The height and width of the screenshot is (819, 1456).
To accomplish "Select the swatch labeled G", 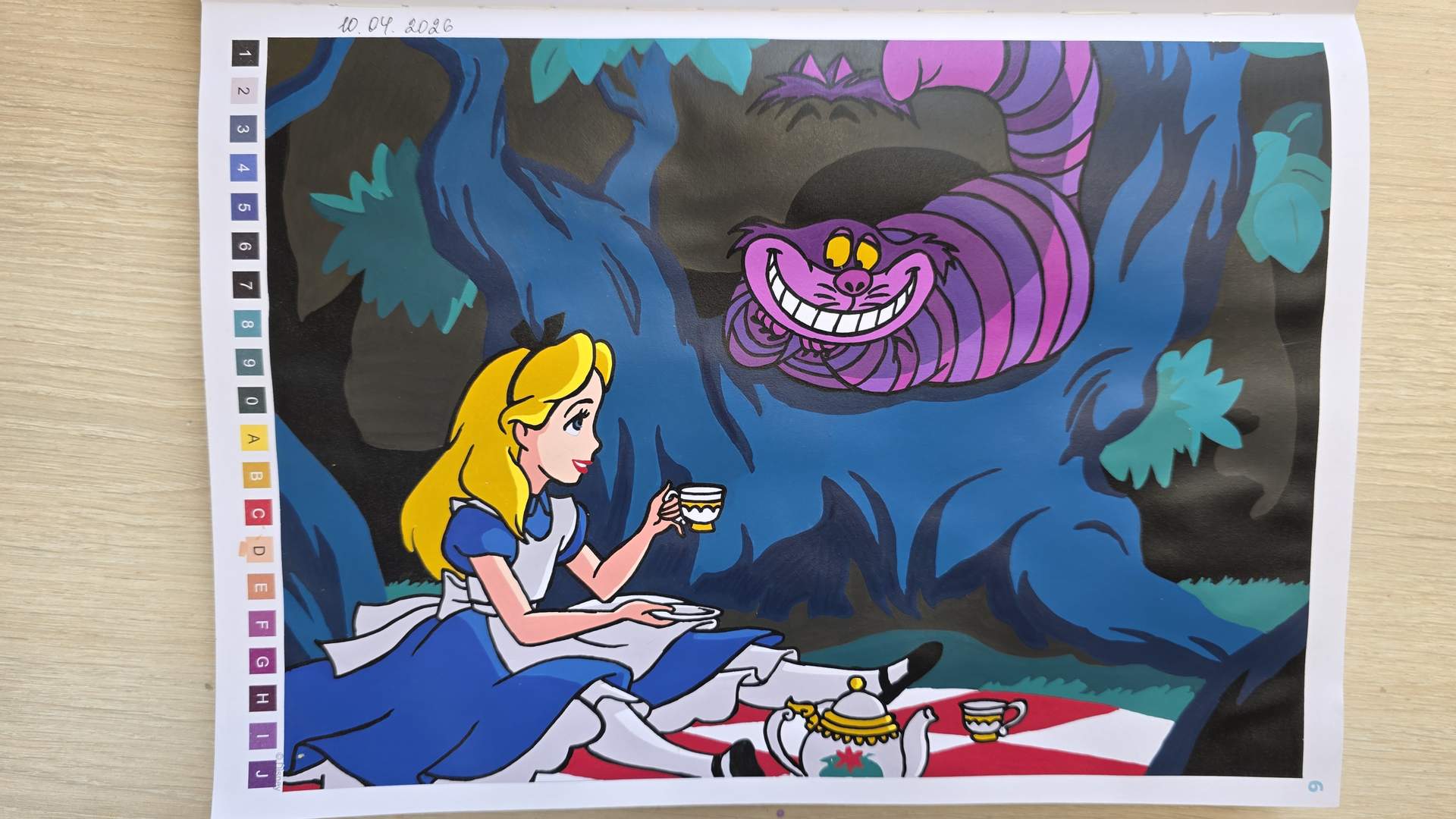I will point(262,662).
